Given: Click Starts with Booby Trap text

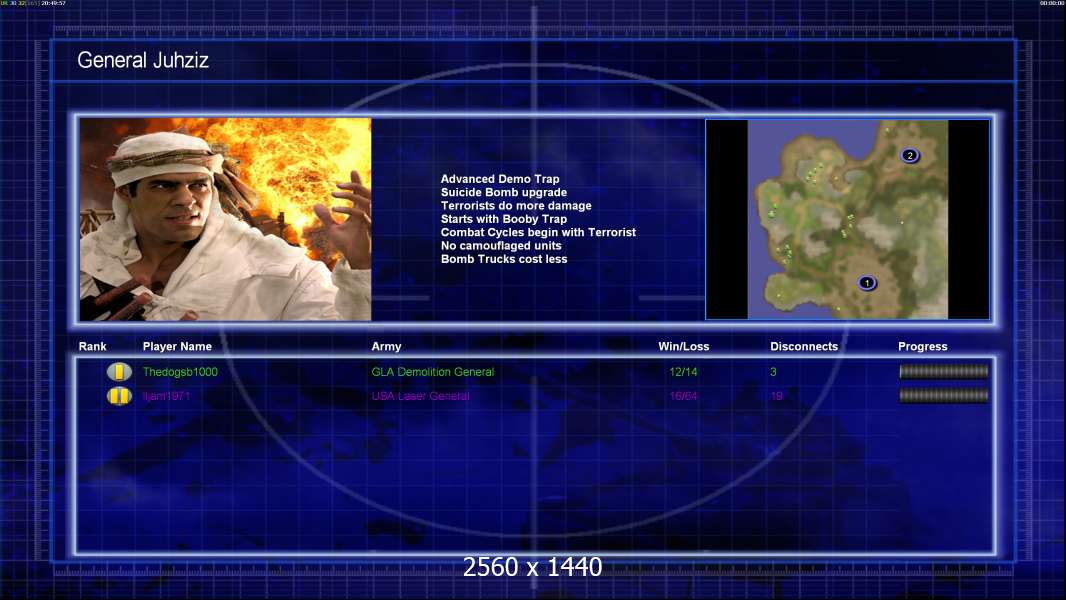Looking at the screenshot, I should 504,219.
